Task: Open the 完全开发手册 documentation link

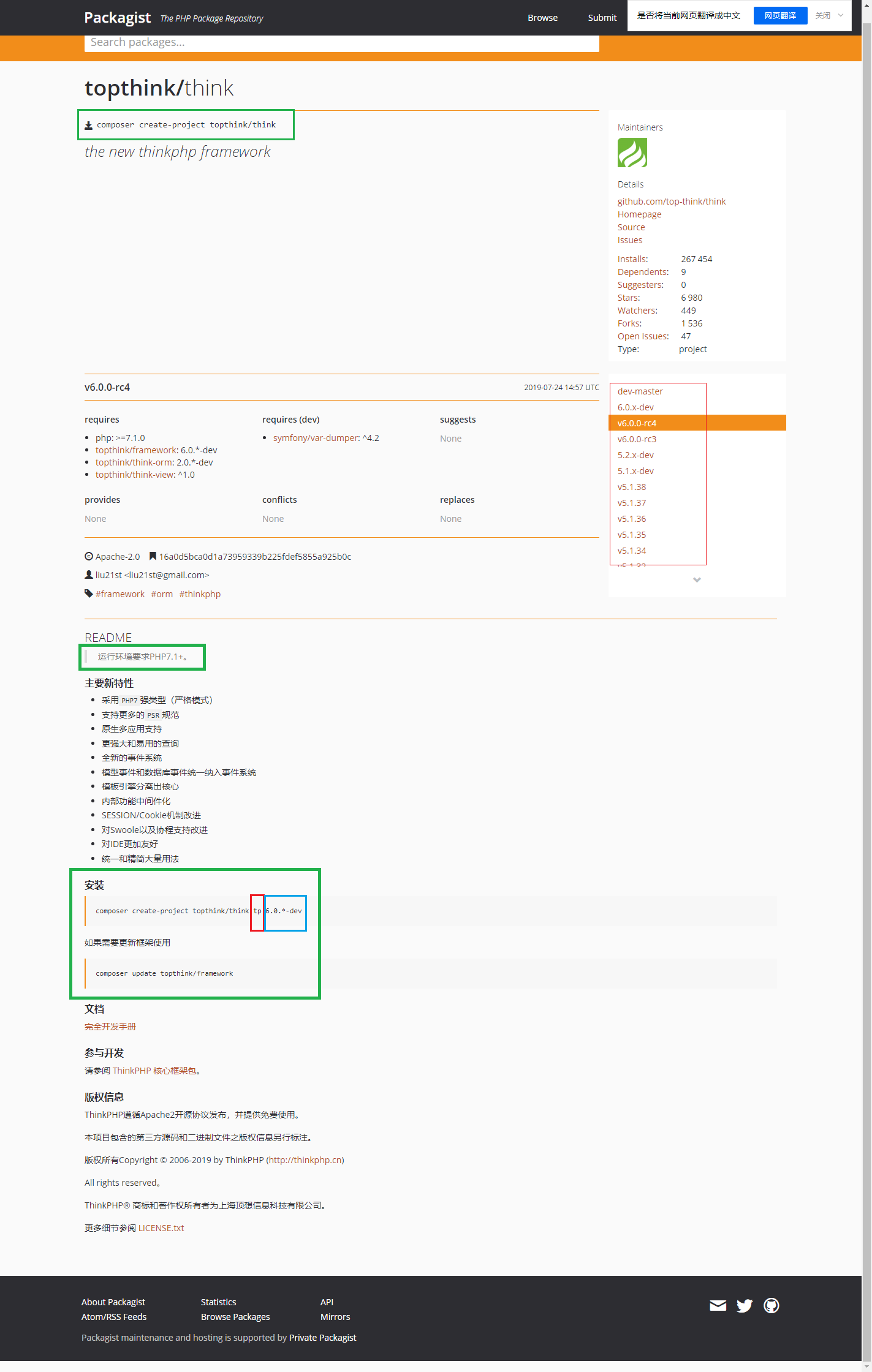Action: tap(110, 1027)
